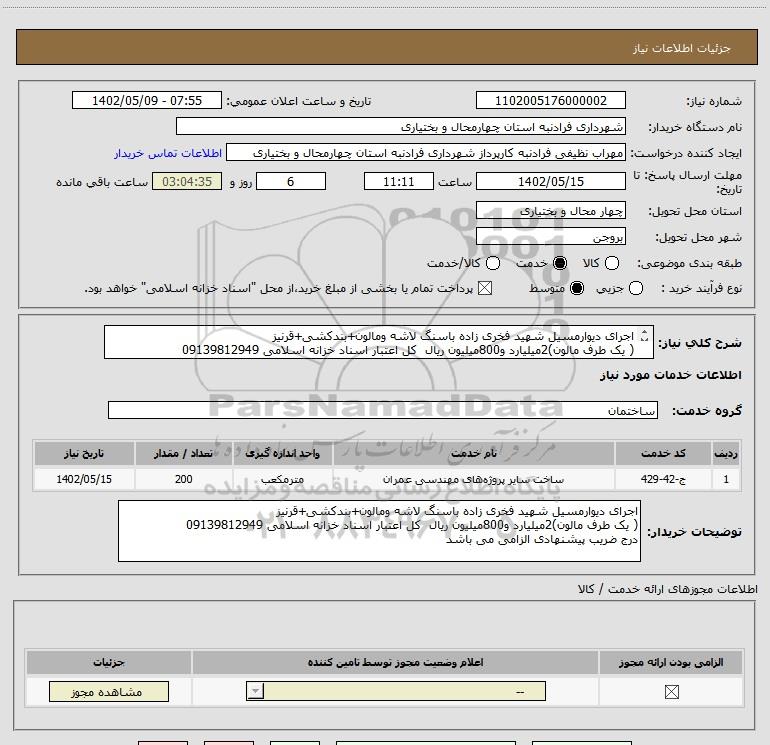
Task: Click the remaining days field showing 6
Action: click(291, 181)
